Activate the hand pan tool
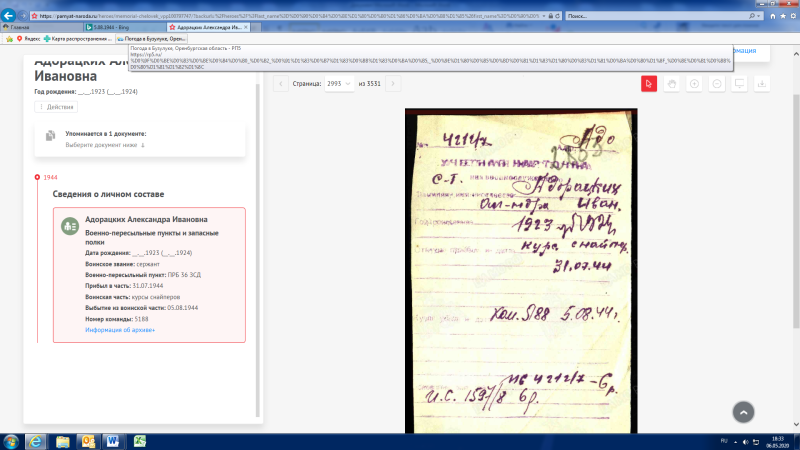Viewport: 800px width, 450px height. [671, 84]
